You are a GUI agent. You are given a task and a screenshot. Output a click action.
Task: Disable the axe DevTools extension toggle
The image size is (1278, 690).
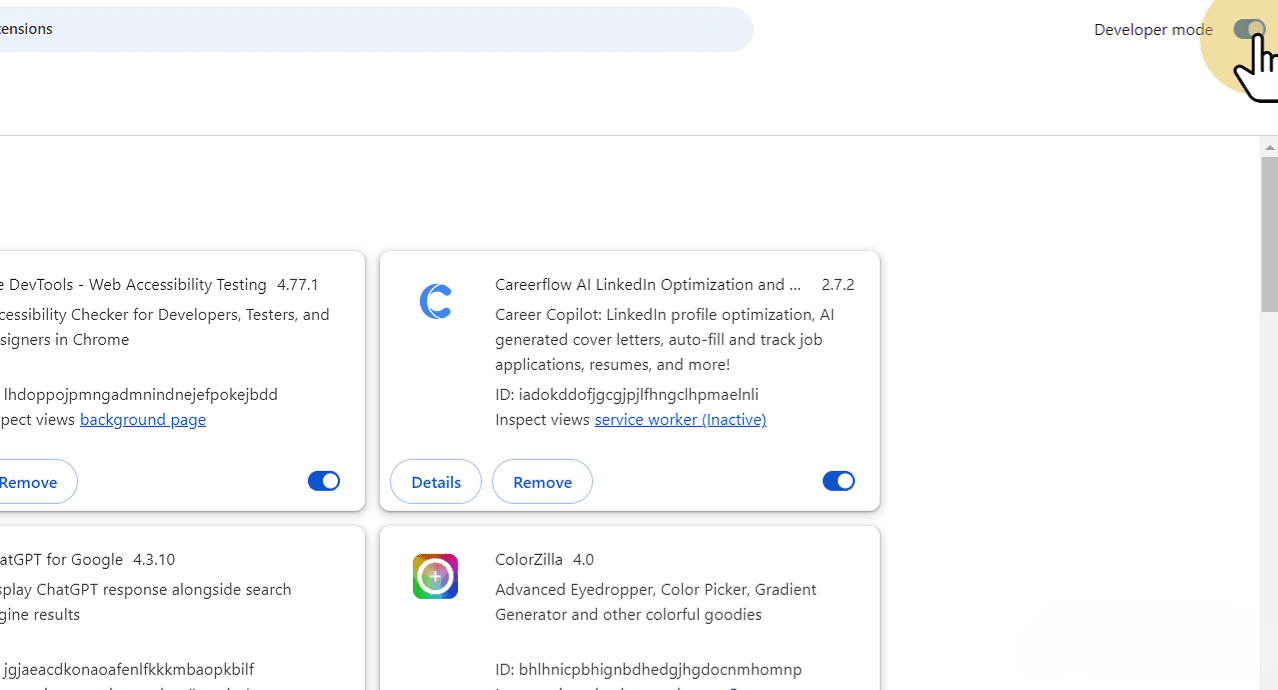pos(324,481)
